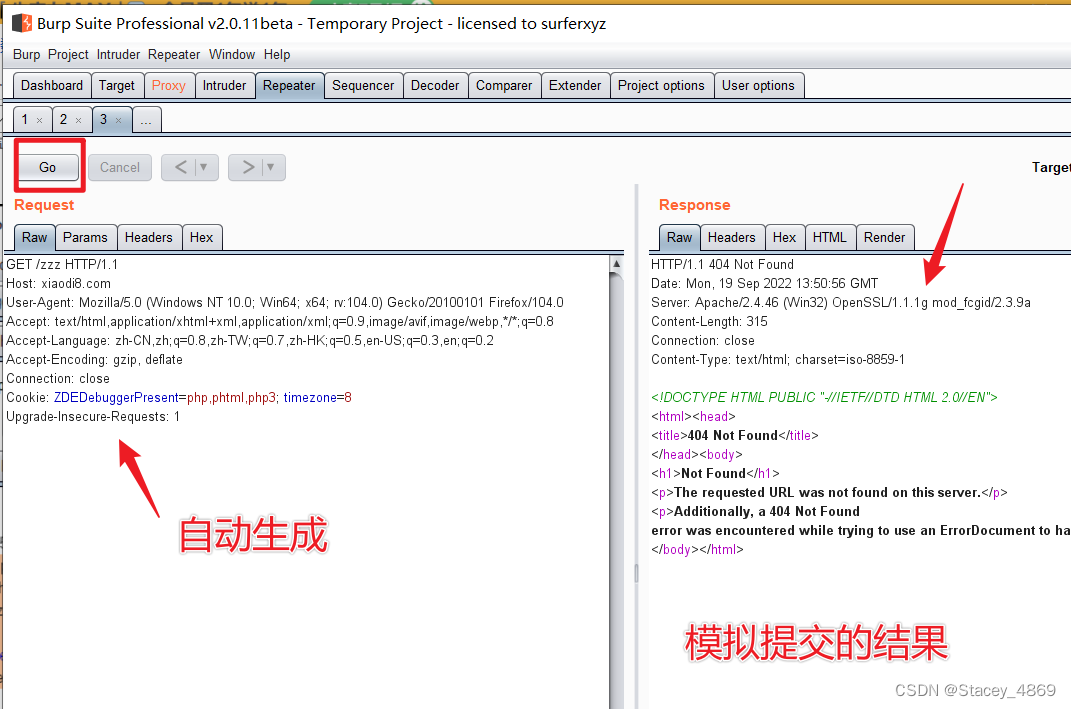Select the request Raw view tab

coord(34,238)
